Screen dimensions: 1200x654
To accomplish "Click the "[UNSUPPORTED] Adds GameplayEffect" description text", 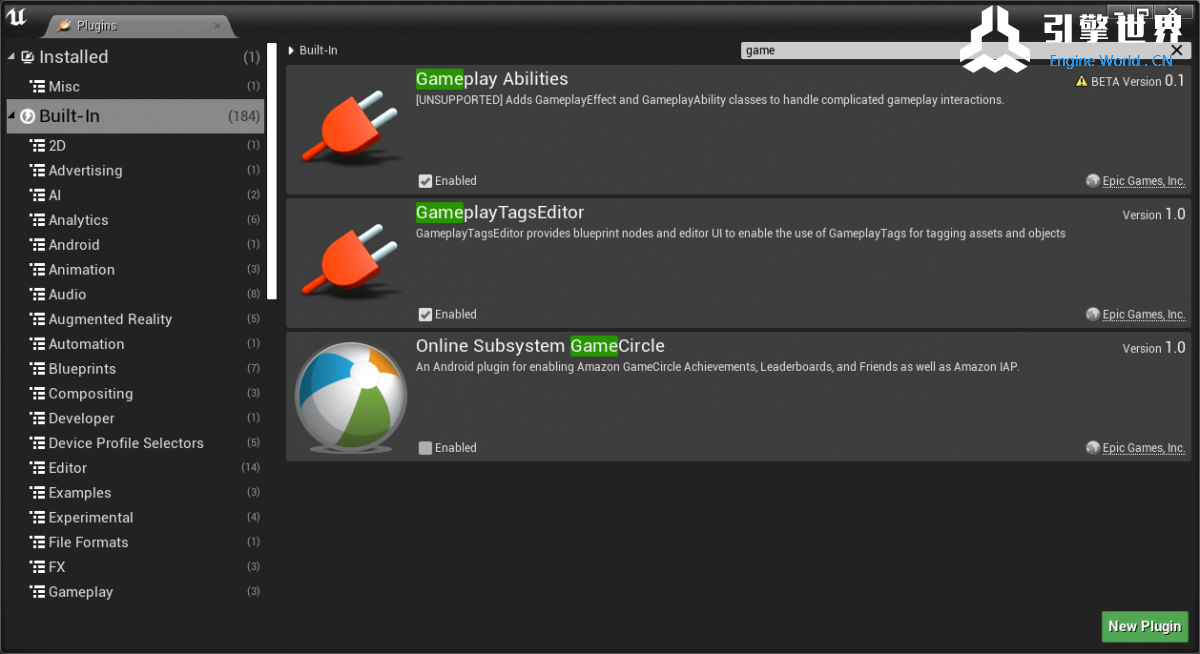I will pyautogui.click(x=710, y=100).
